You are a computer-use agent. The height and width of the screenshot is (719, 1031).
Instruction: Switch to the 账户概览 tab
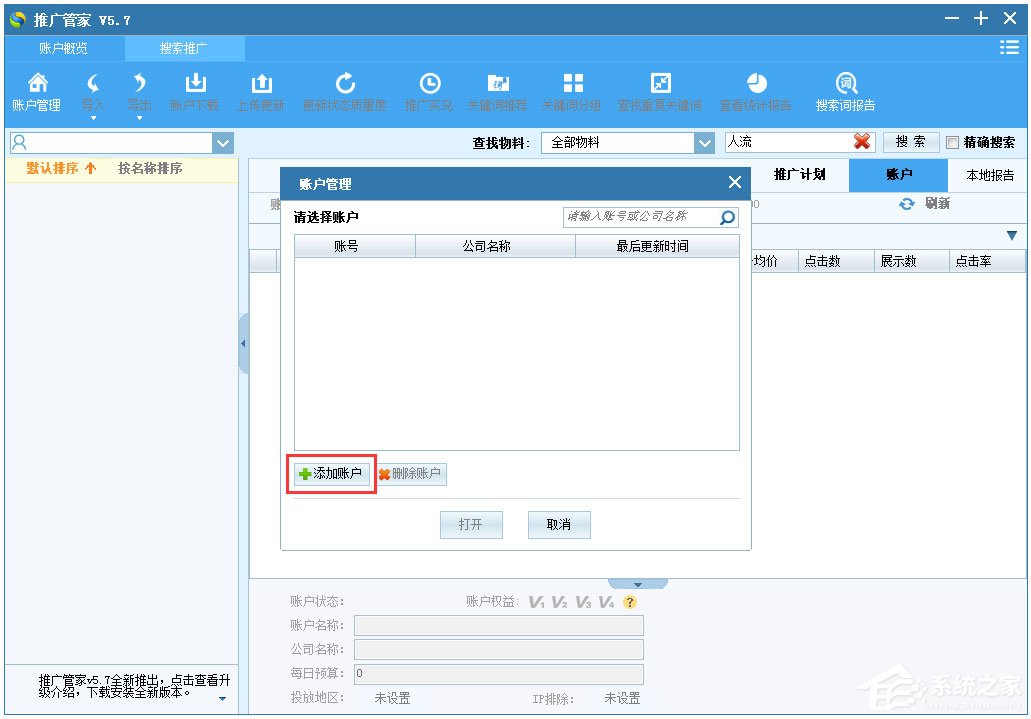[x=62, y=46]
